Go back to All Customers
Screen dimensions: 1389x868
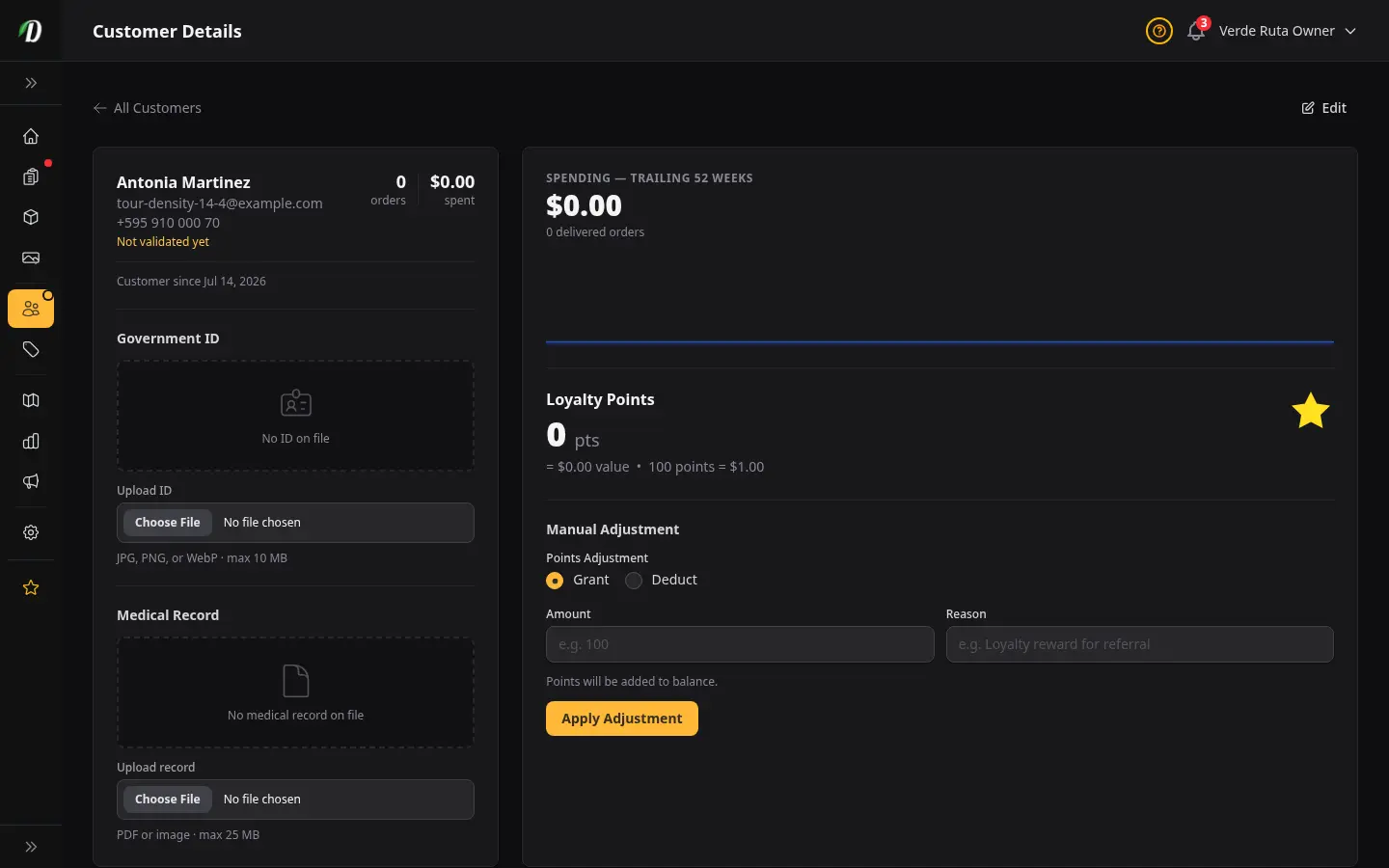click(148, 108)
